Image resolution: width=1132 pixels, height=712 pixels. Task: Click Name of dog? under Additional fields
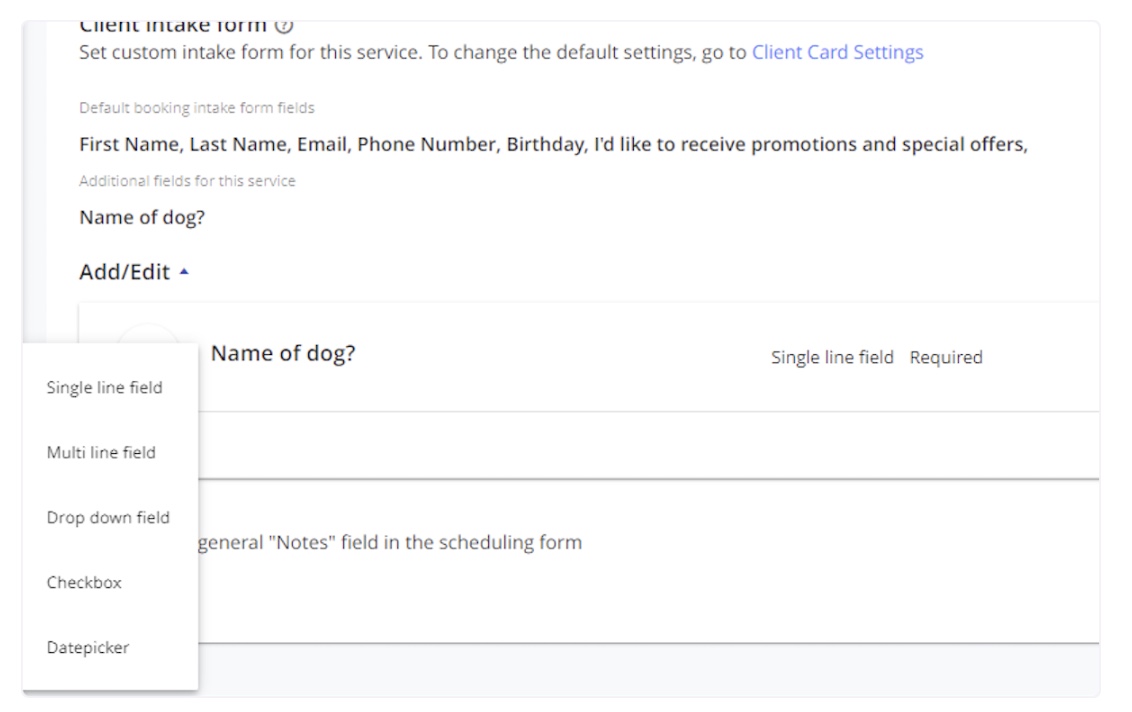(142, 217)
